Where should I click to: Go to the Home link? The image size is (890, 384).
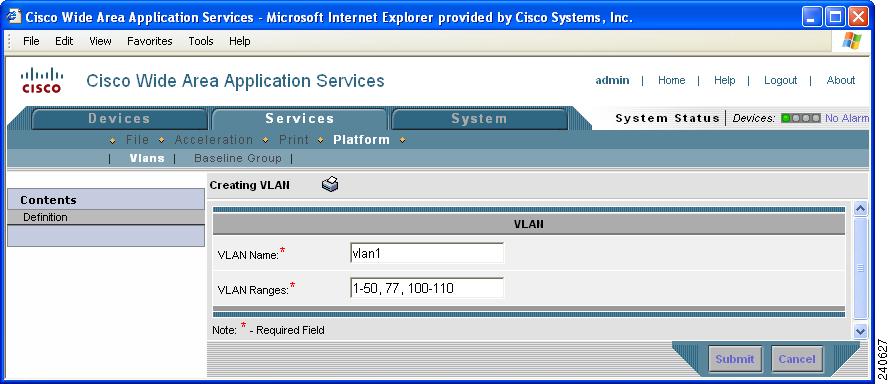click(x=671, y=81)
